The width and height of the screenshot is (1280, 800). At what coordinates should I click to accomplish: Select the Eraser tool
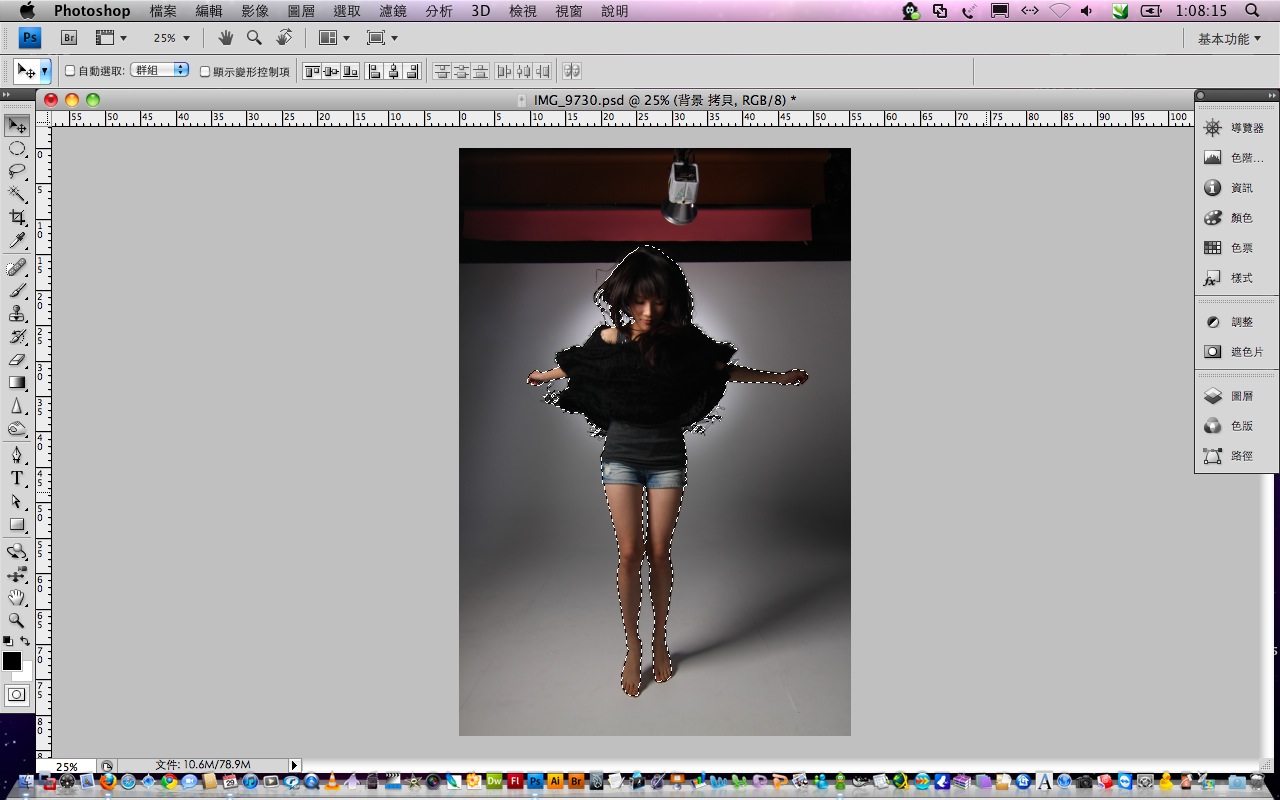coord(17,359)
